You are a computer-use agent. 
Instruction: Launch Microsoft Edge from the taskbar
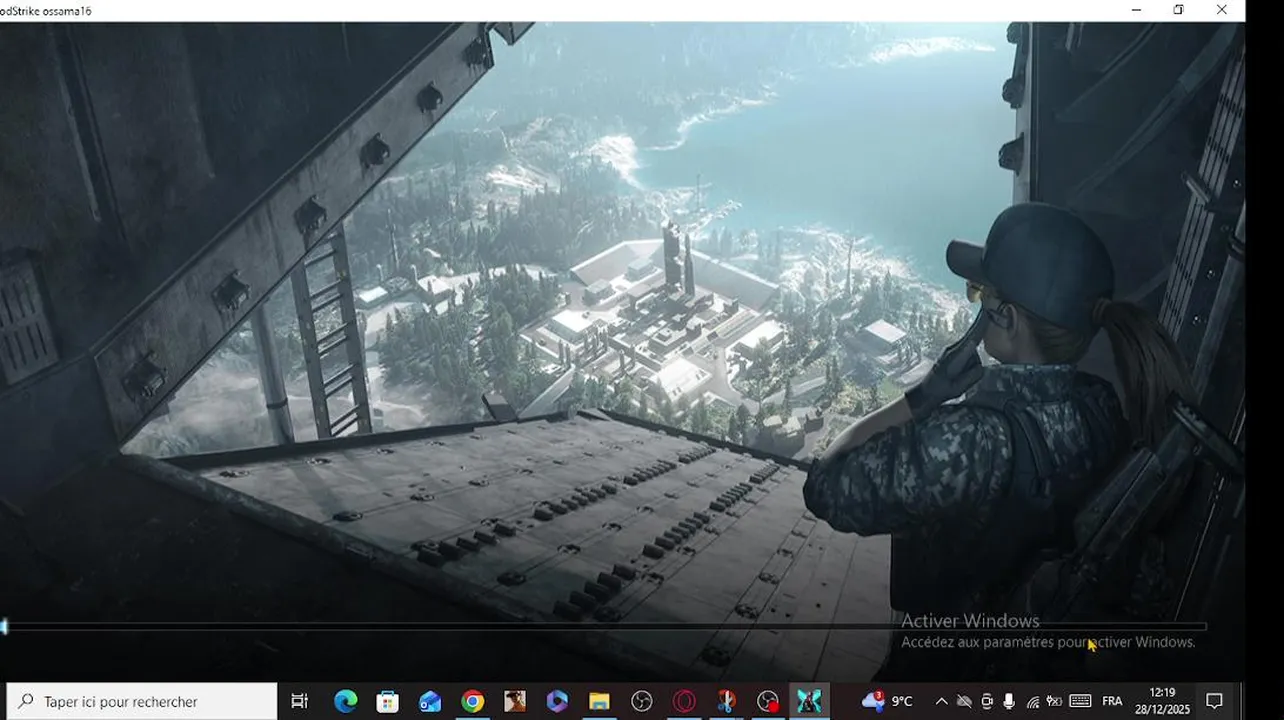coord(345,702)
